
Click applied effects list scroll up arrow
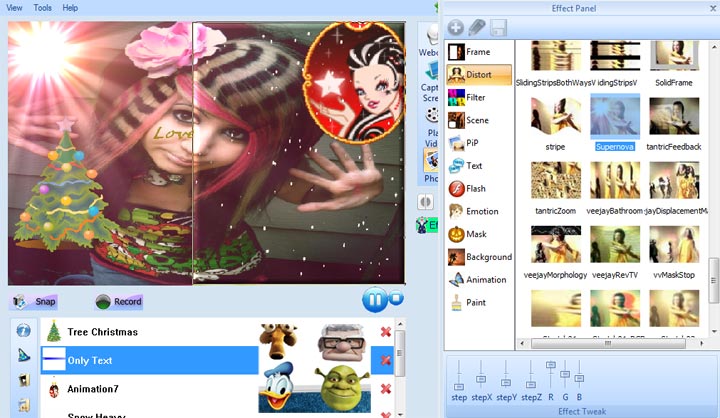(x=400, y=324)
